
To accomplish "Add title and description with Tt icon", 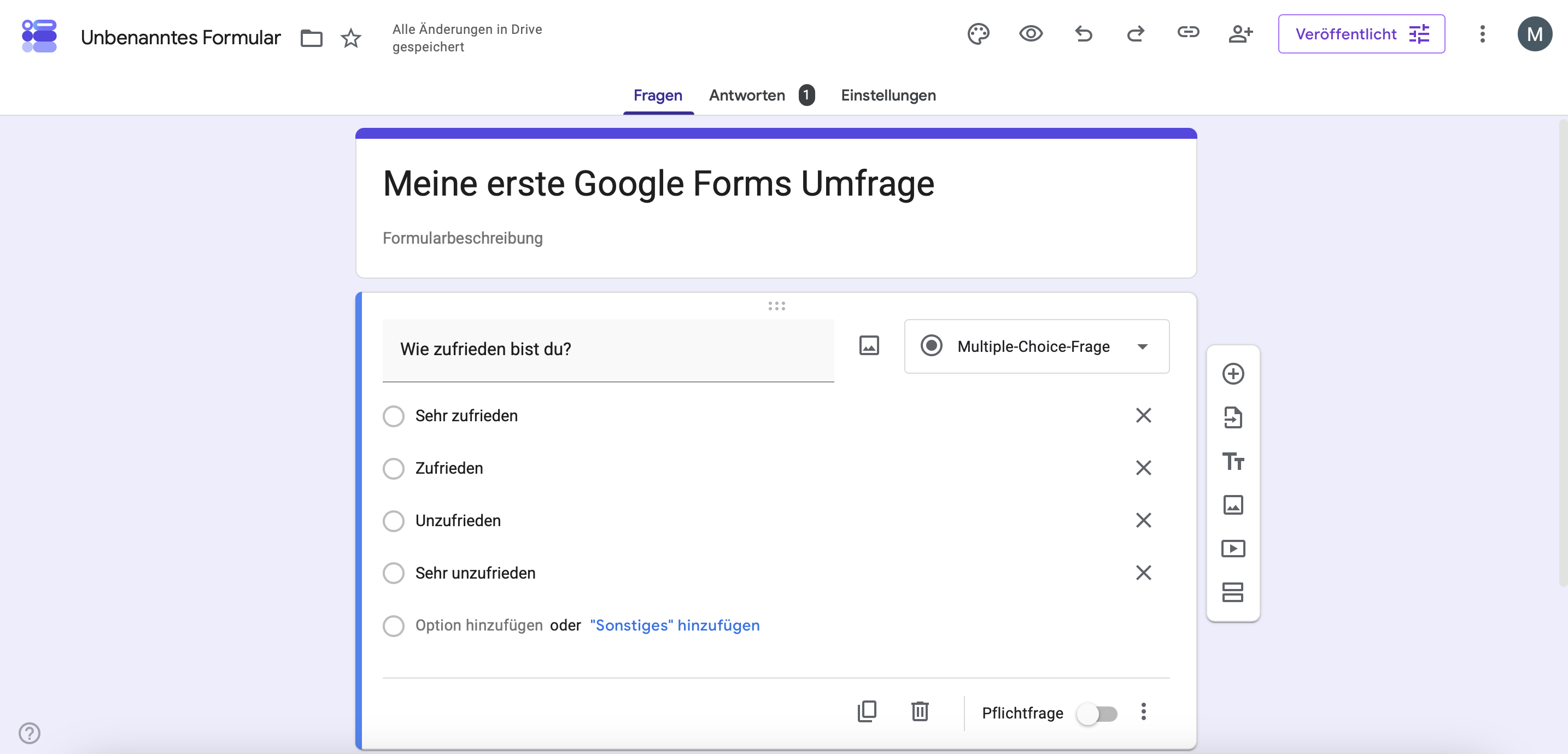I will [1233, 461].
